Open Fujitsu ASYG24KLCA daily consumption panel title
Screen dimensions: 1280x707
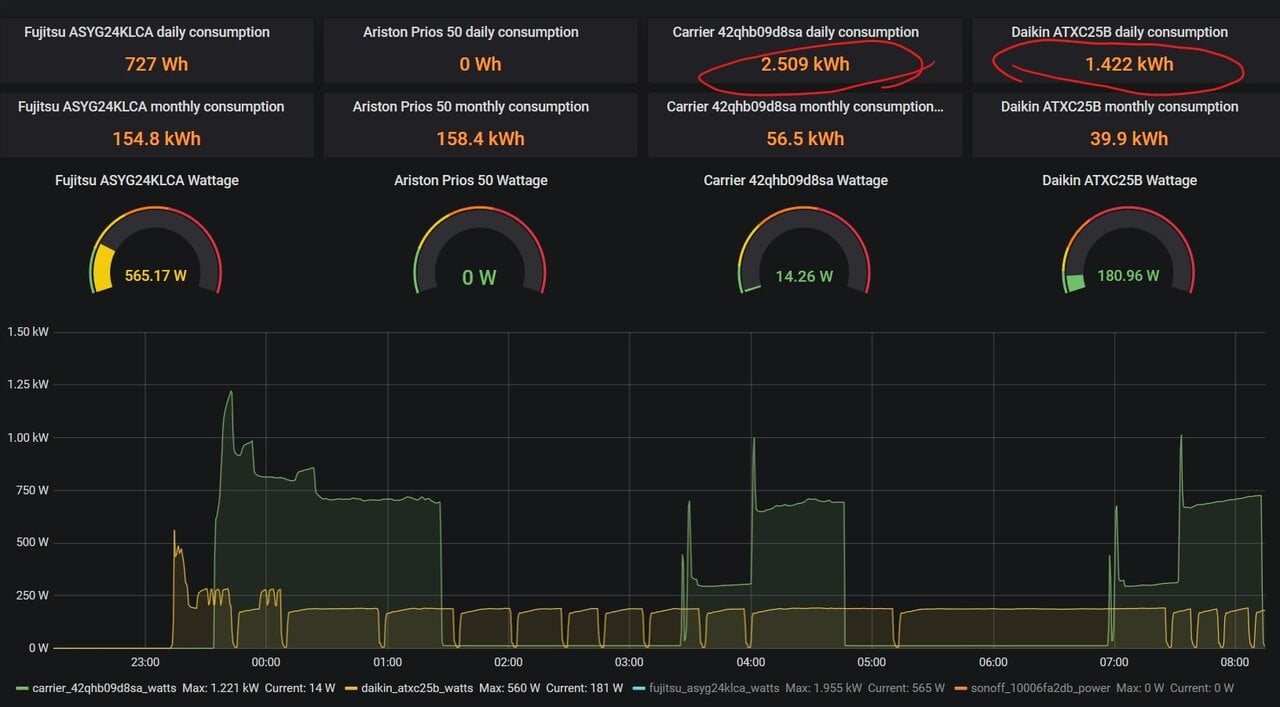point(147,32)
